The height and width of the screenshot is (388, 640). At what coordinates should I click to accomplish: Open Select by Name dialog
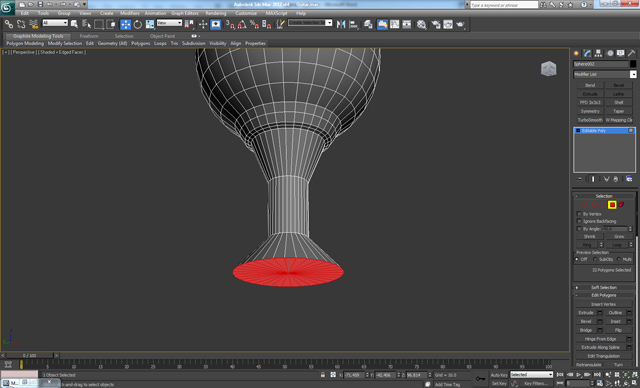86,24
